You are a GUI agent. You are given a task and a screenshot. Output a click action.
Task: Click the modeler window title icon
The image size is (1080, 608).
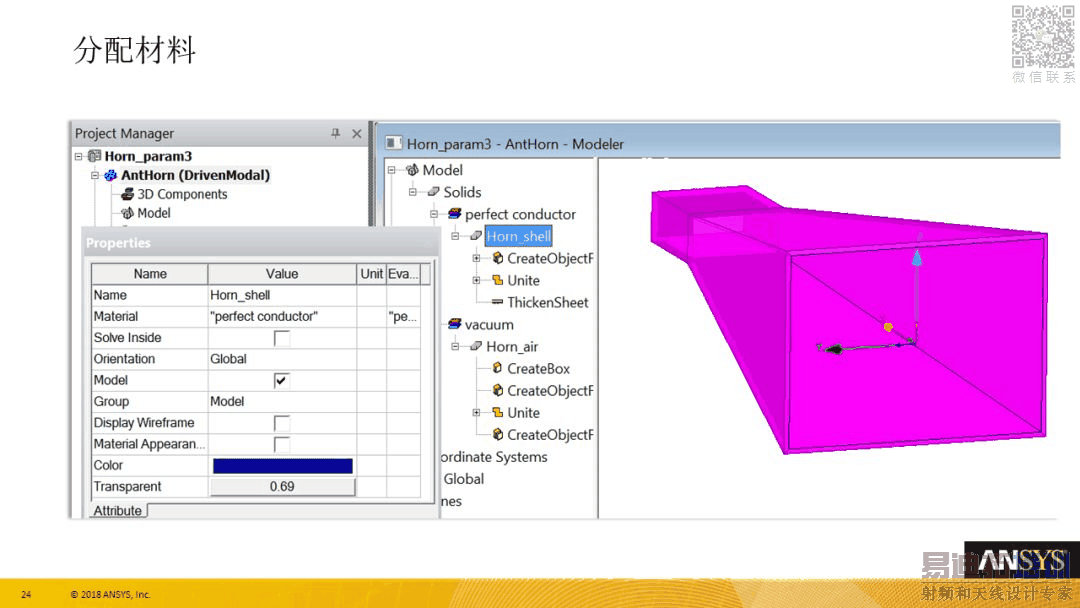coord(393,143)
